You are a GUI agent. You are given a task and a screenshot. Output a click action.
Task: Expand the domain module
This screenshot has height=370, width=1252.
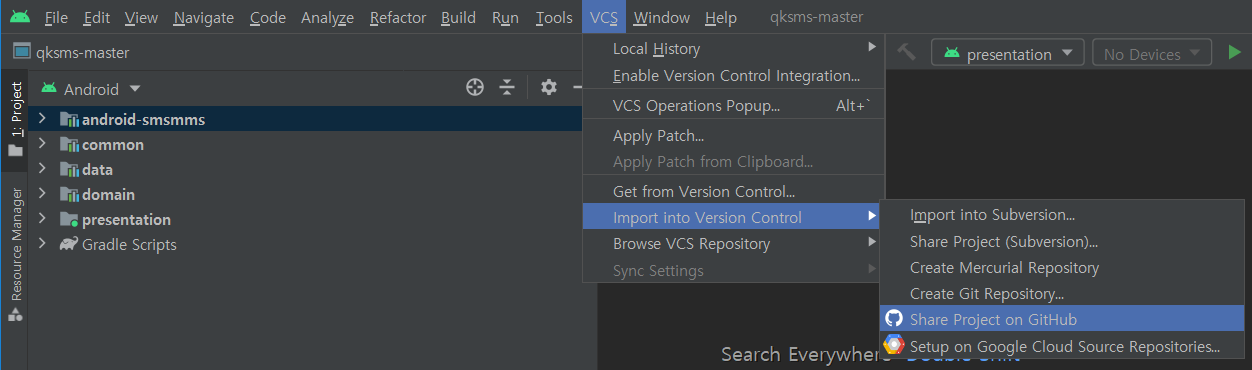42,194
